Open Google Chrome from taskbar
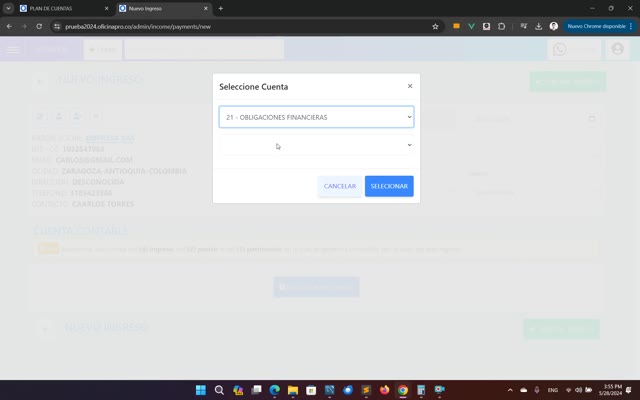This screenshot has height=400, width=640. click(402, 390)
